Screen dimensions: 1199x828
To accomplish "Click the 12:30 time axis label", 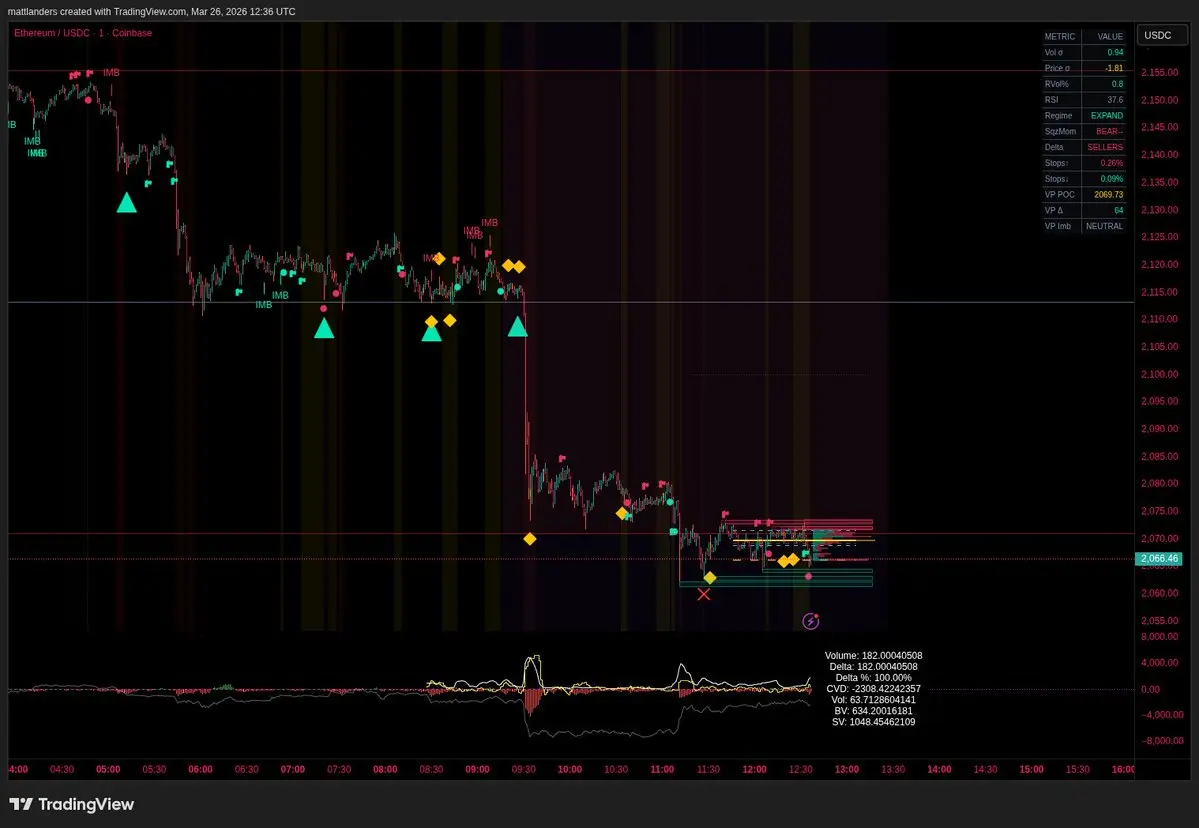I will [x=801, y=770].
